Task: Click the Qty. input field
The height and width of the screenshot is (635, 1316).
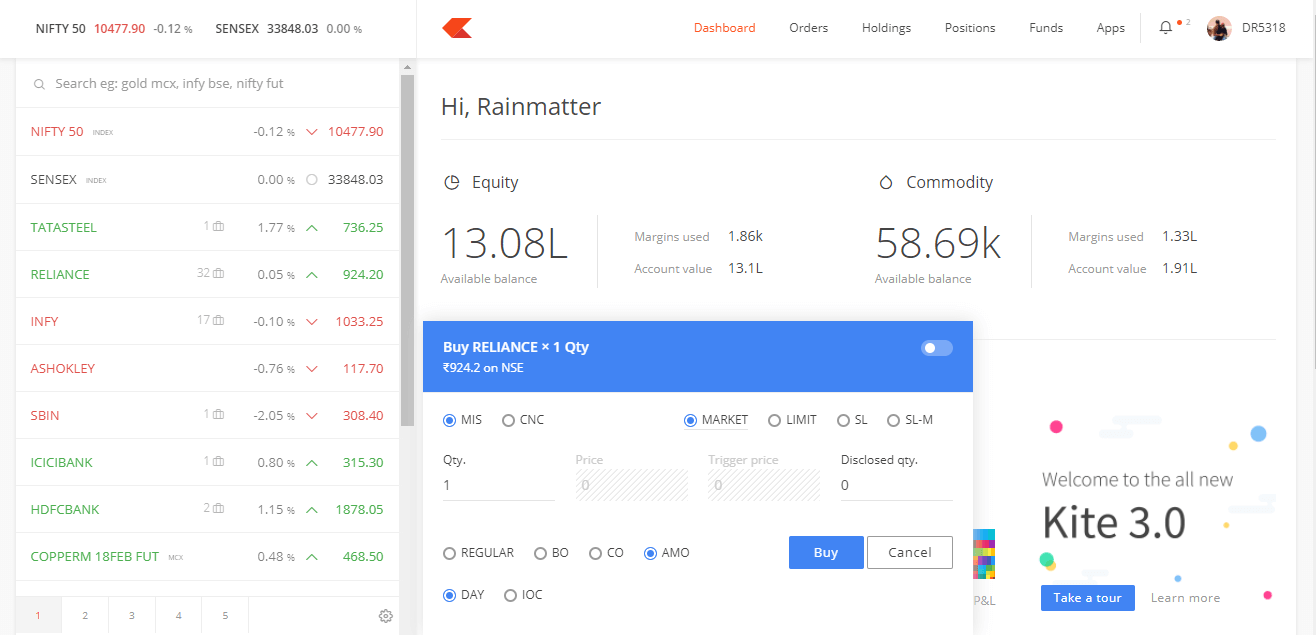Action: [498, 486]
